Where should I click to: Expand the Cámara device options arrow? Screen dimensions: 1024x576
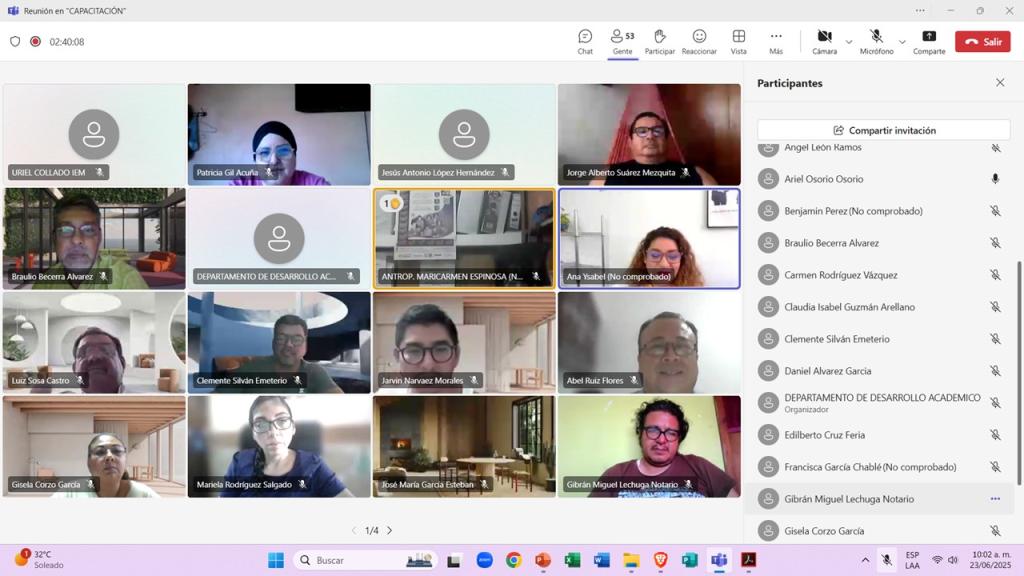849,42
